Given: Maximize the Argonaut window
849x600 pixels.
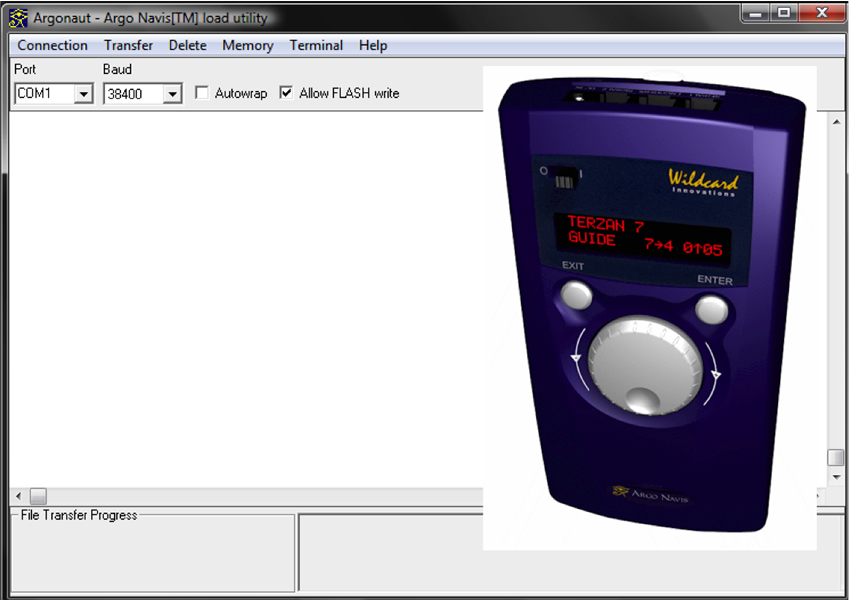Looking at the screenshot, I should pos(783,13).
